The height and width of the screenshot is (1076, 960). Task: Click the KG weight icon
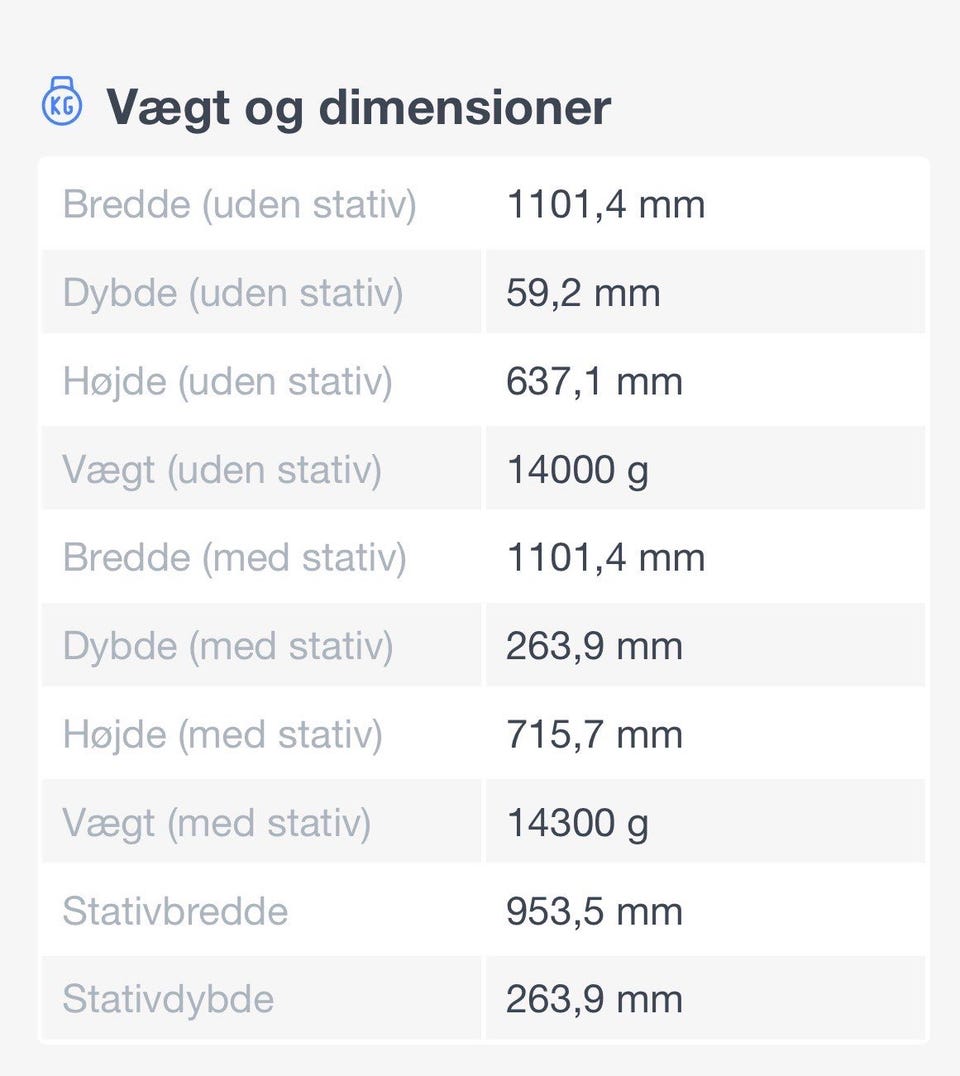click(62, 103)
